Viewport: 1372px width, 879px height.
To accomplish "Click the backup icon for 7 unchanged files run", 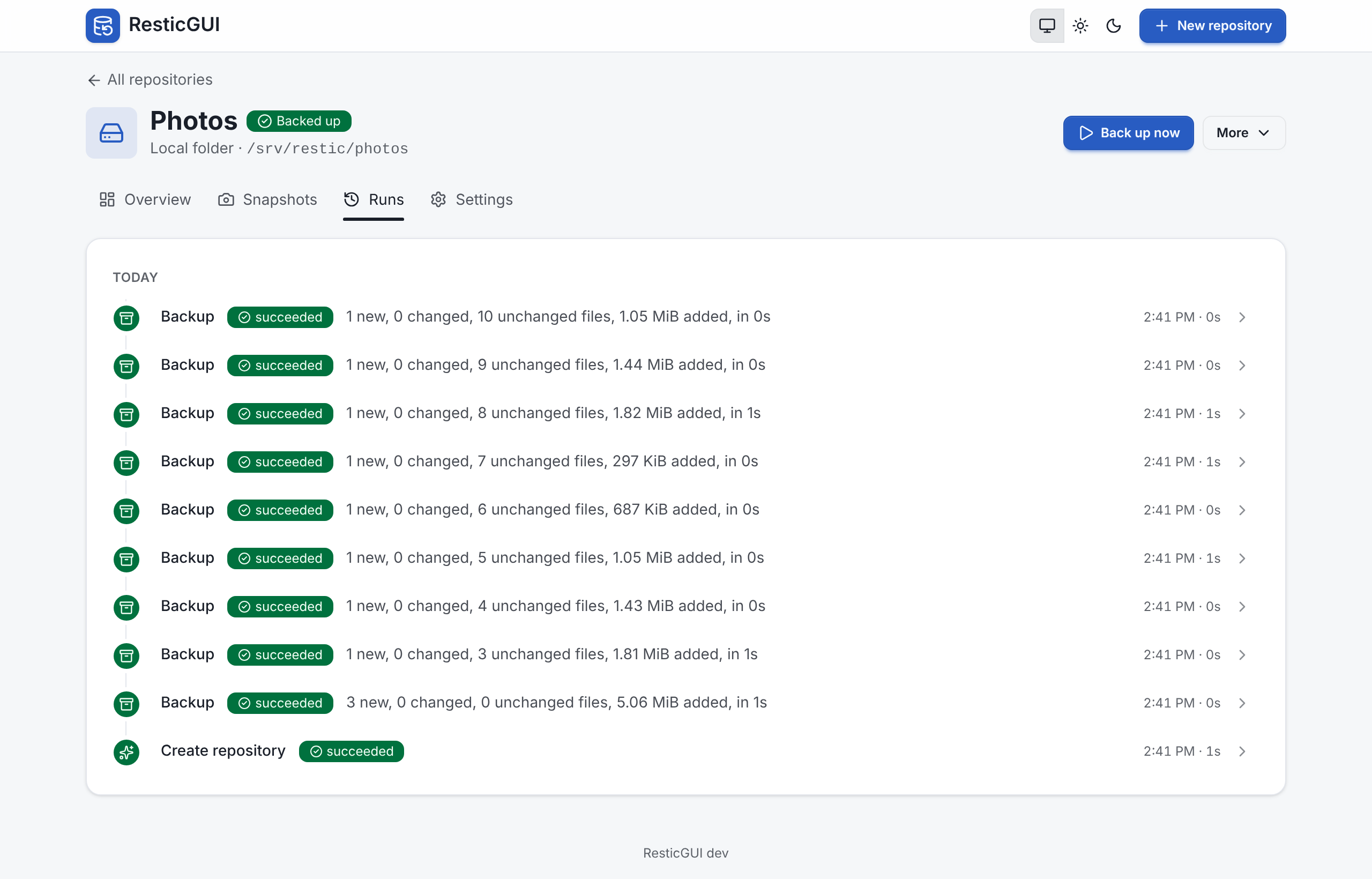I will [126, 463].
